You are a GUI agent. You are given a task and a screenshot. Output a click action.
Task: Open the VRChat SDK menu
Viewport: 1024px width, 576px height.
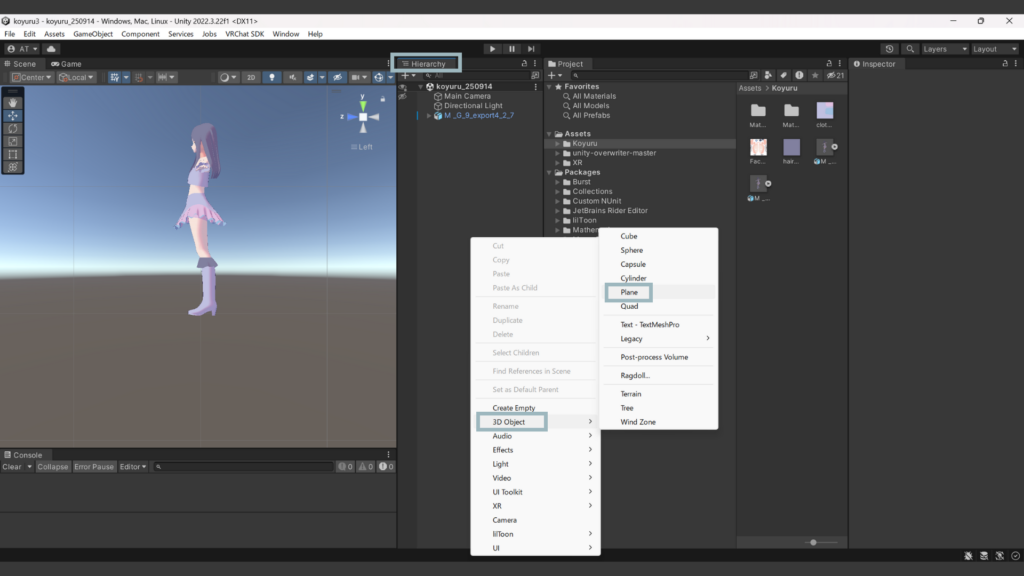coord(244,34)
